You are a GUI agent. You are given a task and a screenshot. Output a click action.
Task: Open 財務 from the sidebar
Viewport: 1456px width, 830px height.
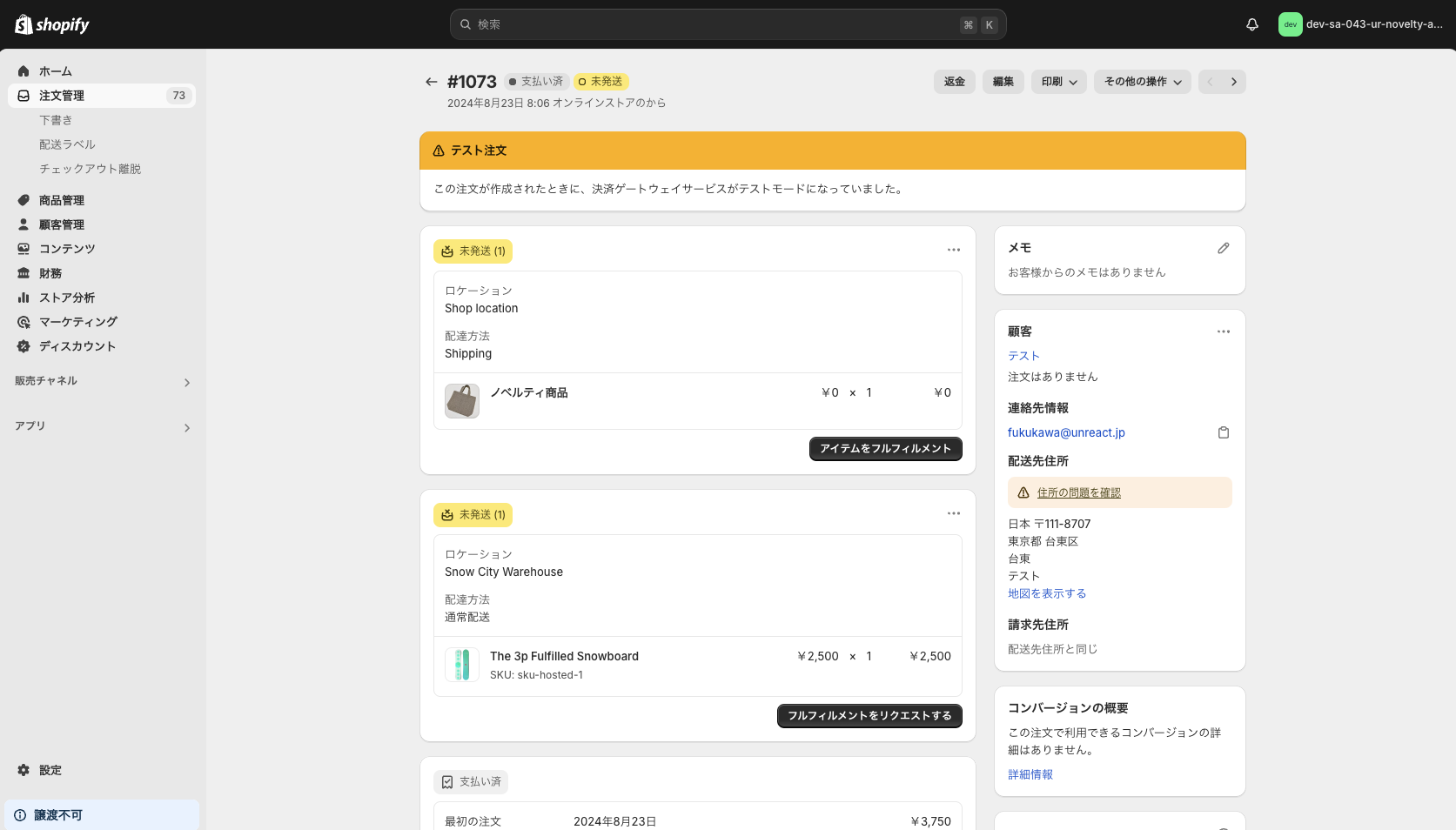pos(49,272)
